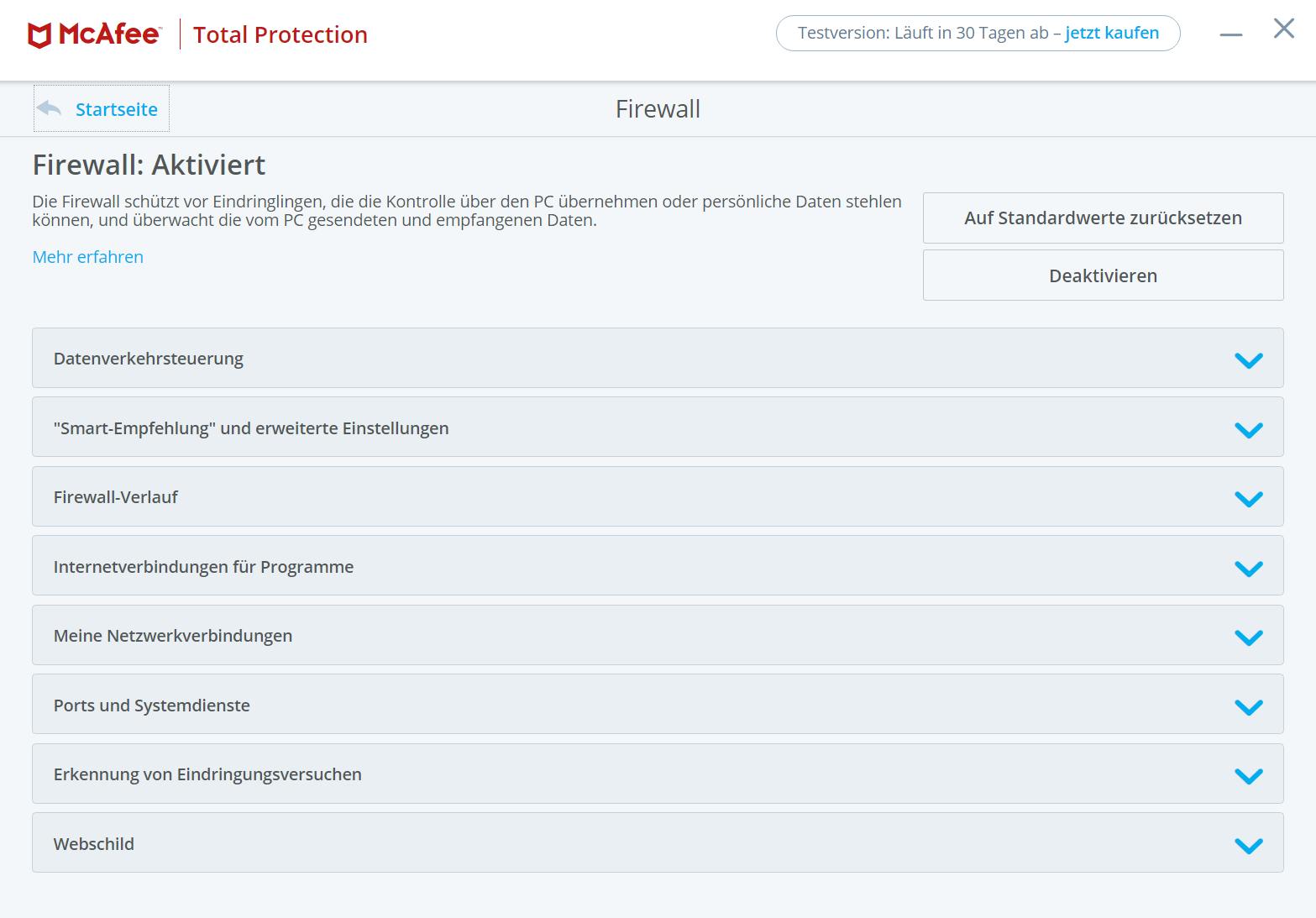Open the 'jetzt kaufen' purchase link
Screen dimensions: 1316x918
click(1112, 33)
